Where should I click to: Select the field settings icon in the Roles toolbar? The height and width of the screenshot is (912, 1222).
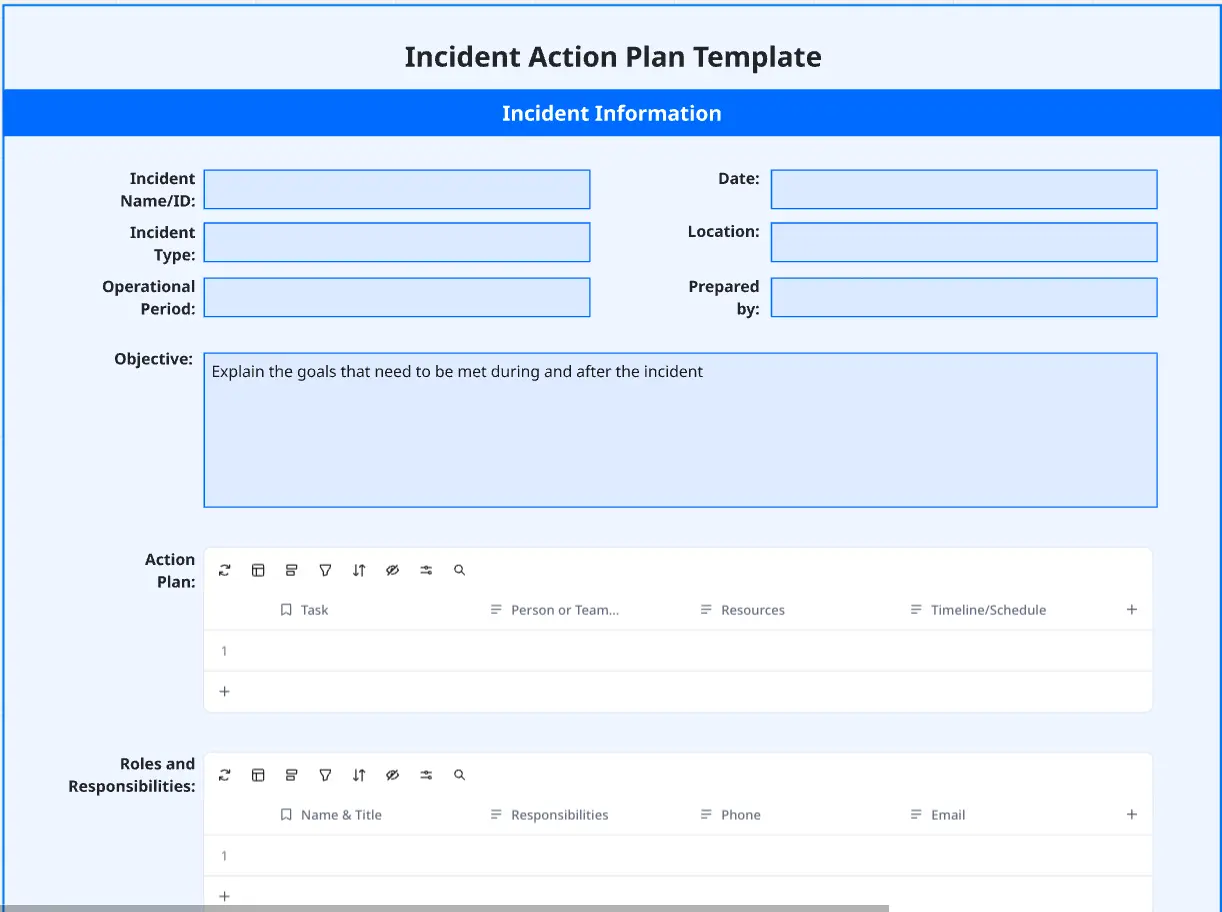425,774
